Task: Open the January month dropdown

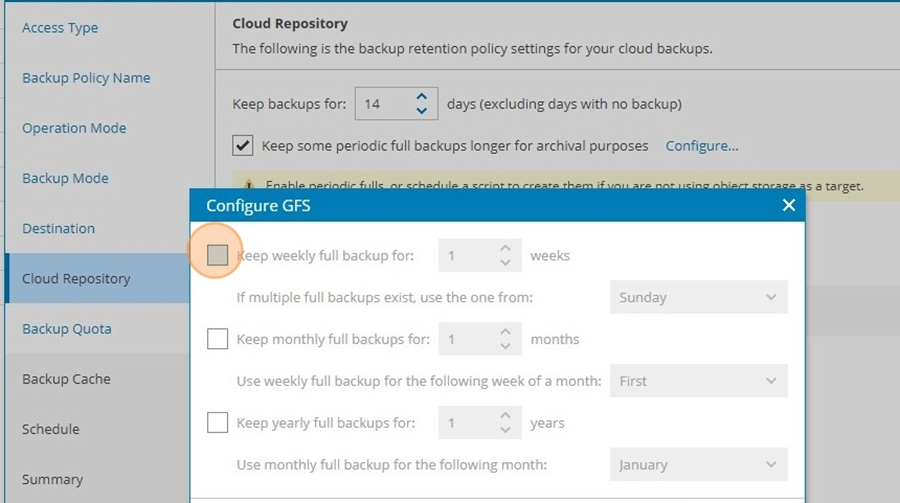Action: (x=699, y=465)
